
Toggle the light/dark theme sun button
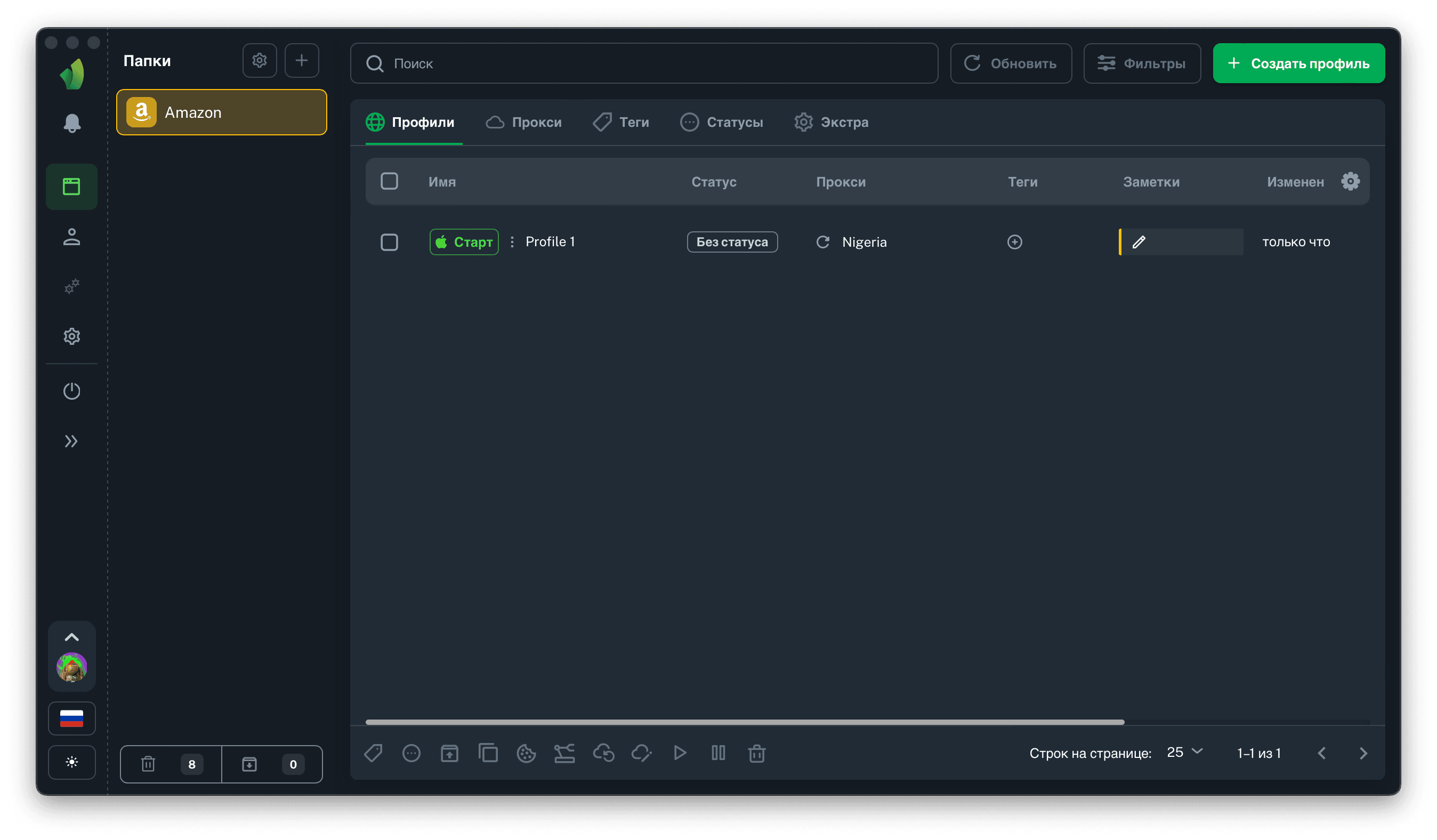pyautogui.click(x=71, y=762)
